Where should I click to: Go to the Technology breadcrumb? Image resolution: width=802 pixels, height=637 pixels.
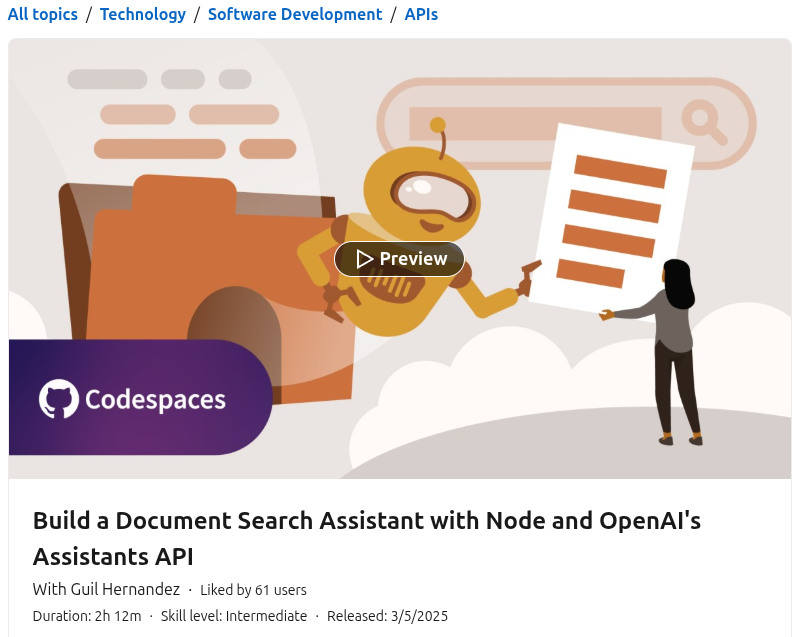pyautogui.click(x=143, y=14)
